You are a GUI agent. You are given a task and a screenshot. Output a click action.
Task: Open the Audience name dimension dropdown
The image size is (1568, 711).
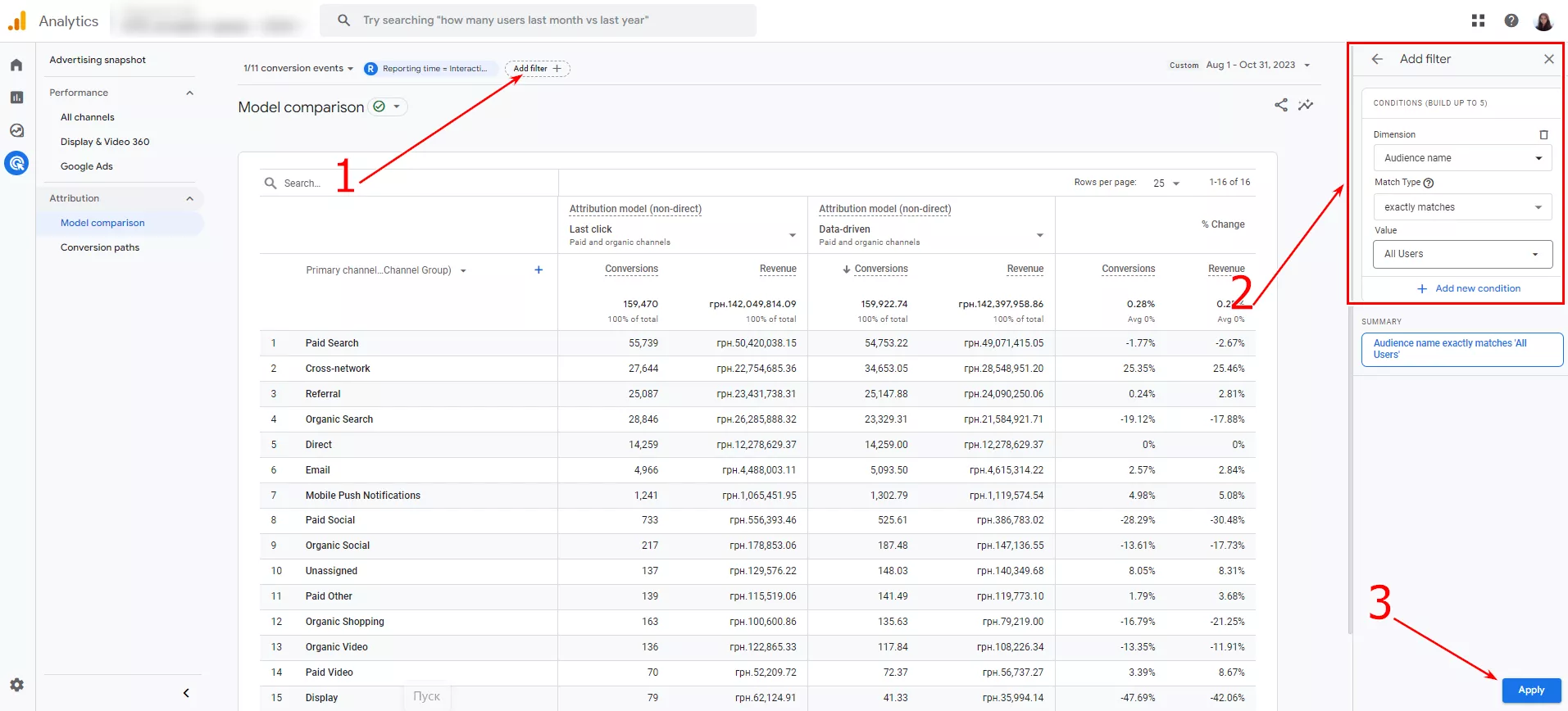coord(1462,158)
